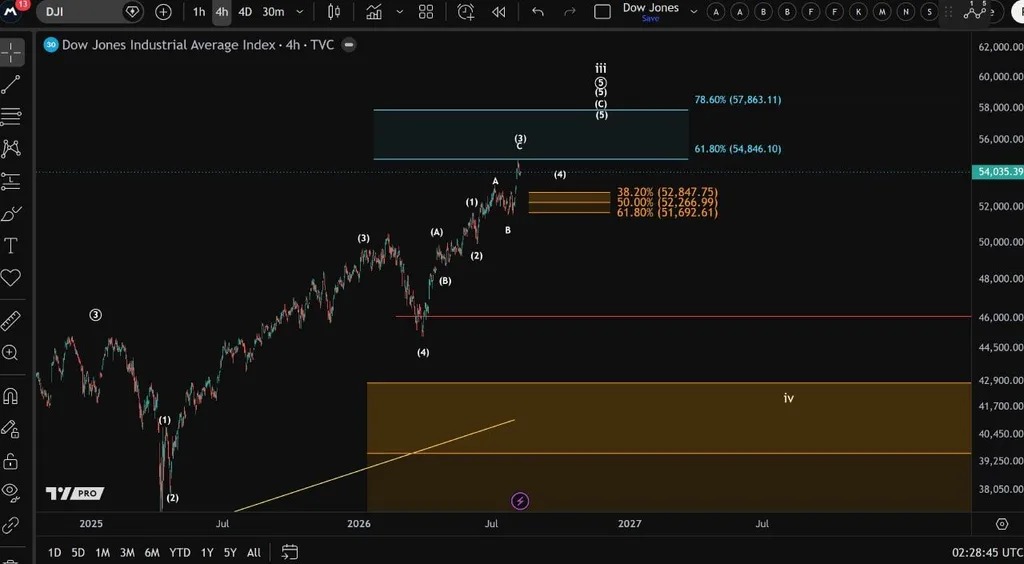
Task: Select the long position forecasting tool
Action: click(x=11, y=181)
